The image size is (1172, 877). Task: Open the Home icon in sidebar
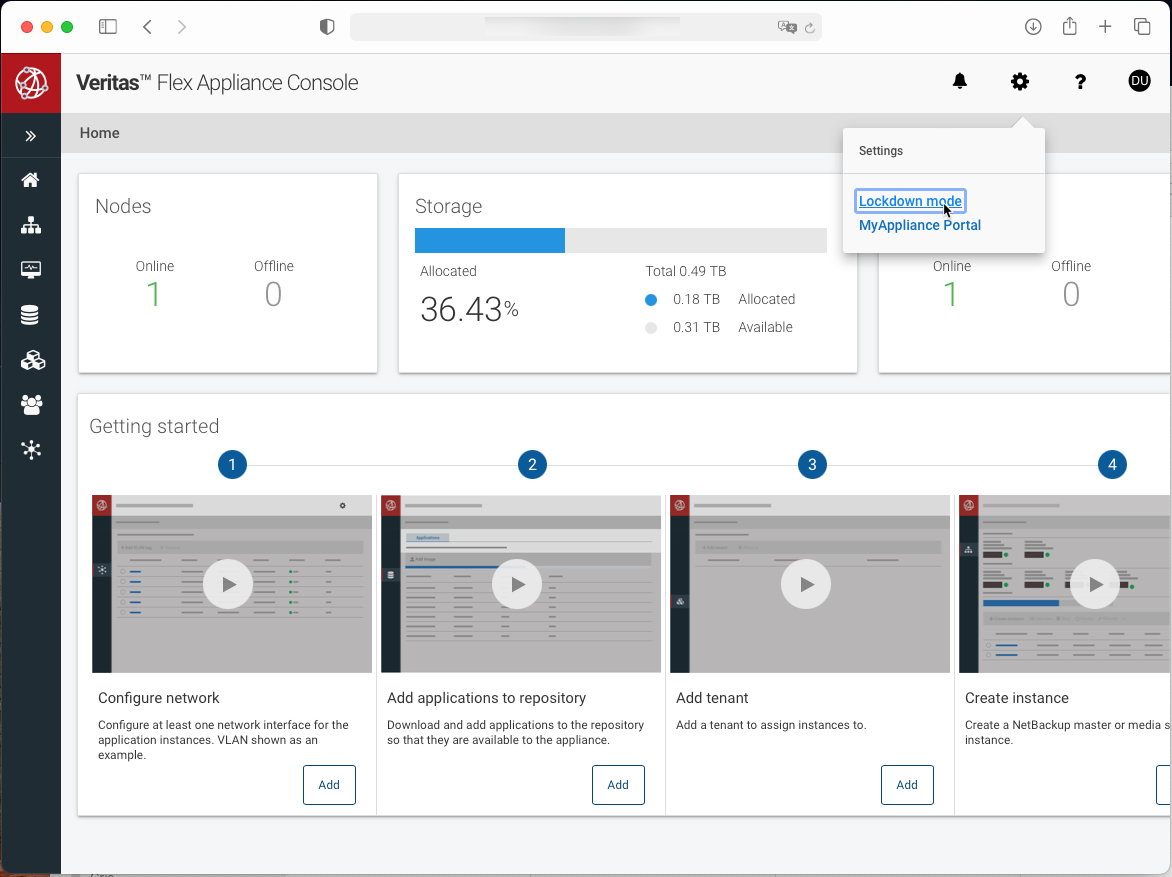point(31,180)
